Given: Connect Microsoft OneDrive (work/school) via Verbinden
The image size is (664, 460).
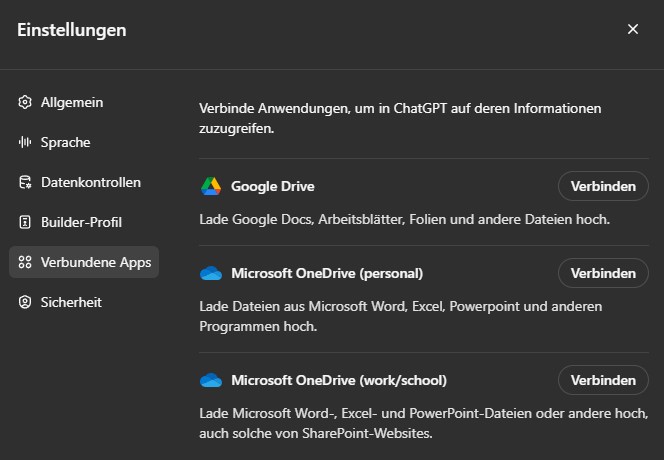Looking at the screenshot, I should pyautogui.click(x=603, y=380).
